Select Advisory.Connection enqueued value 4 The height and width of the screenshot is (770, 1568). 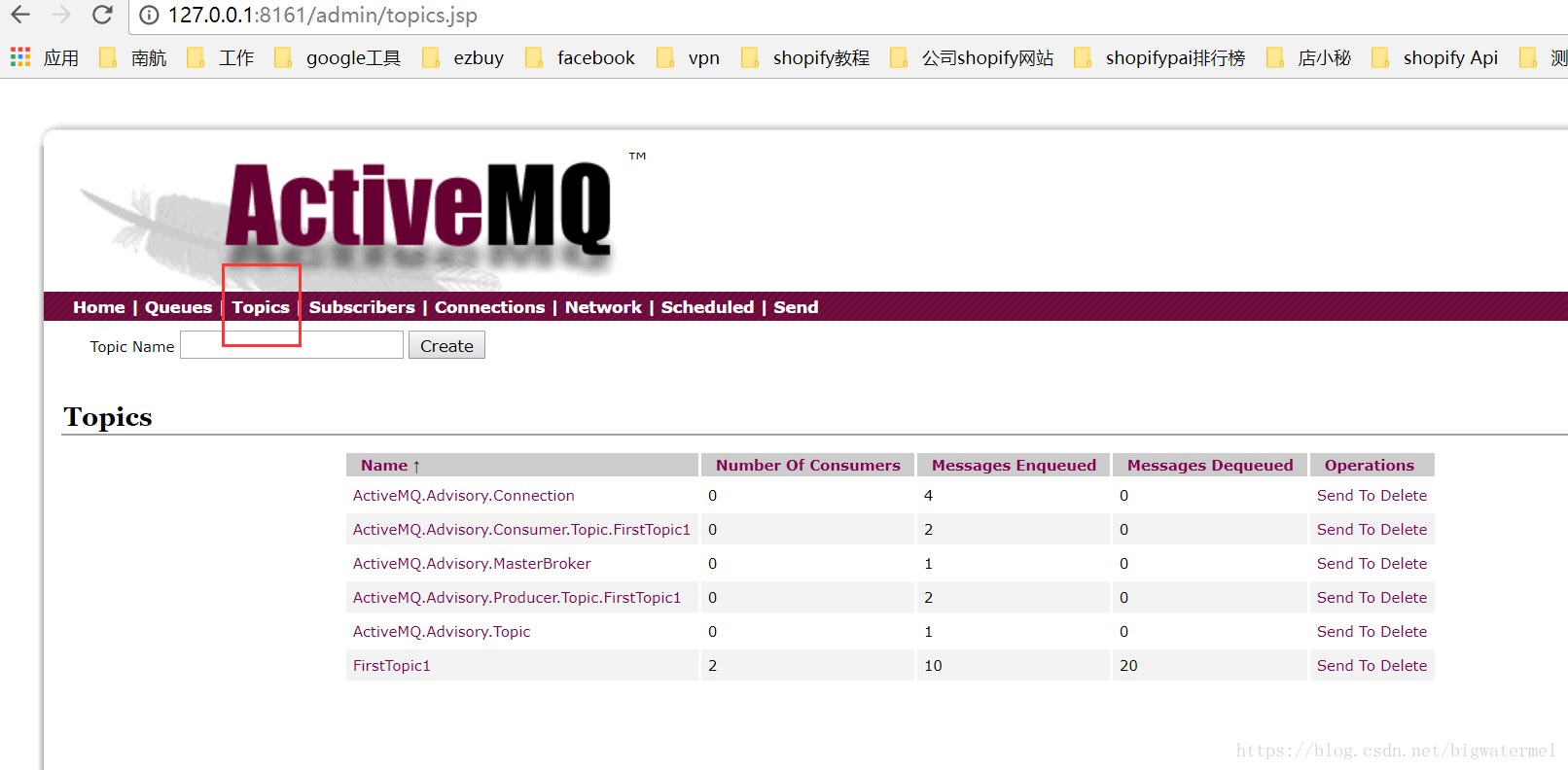click(928, 495)
